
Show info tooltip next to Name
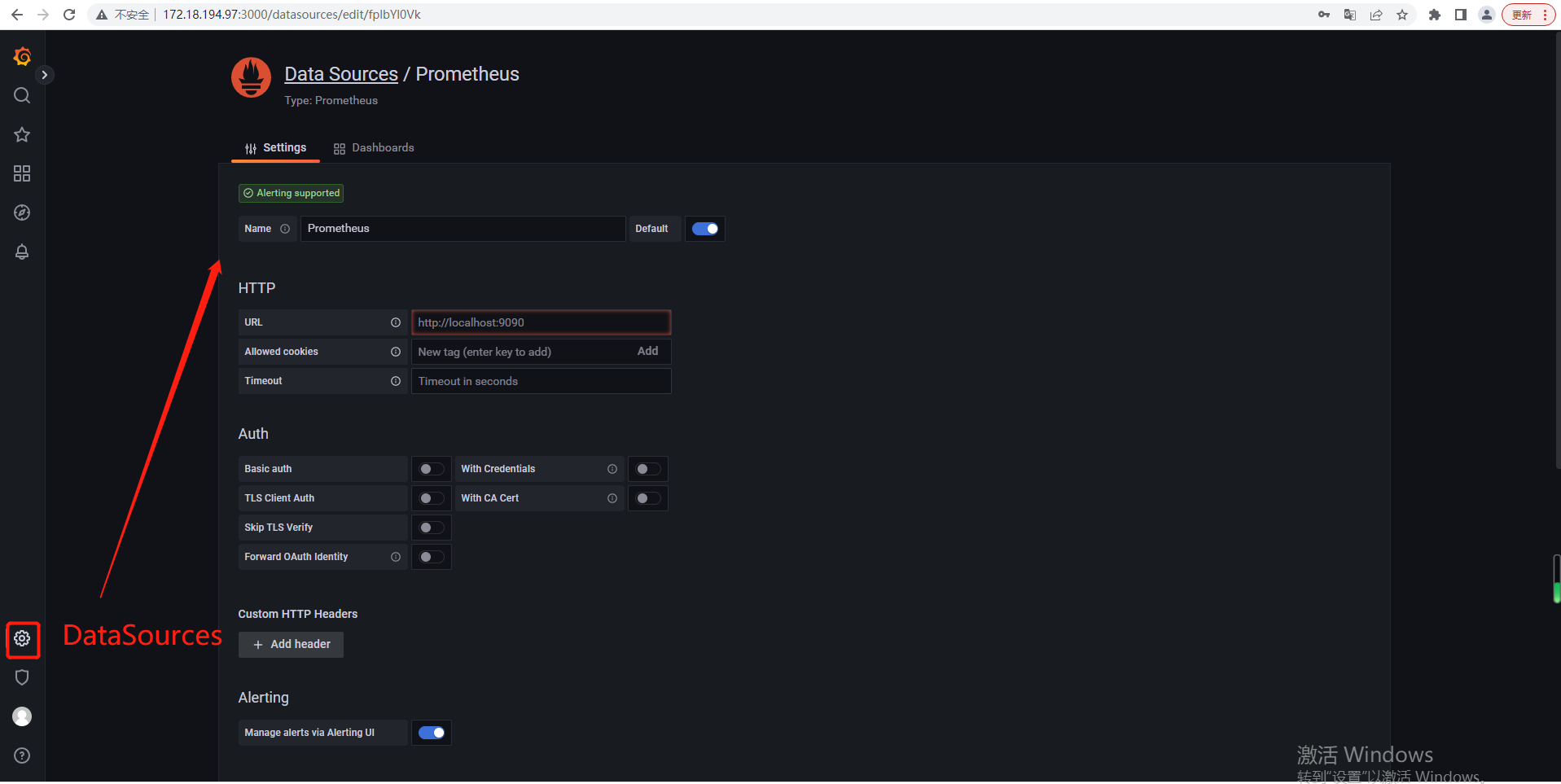(x=285, y=229)
